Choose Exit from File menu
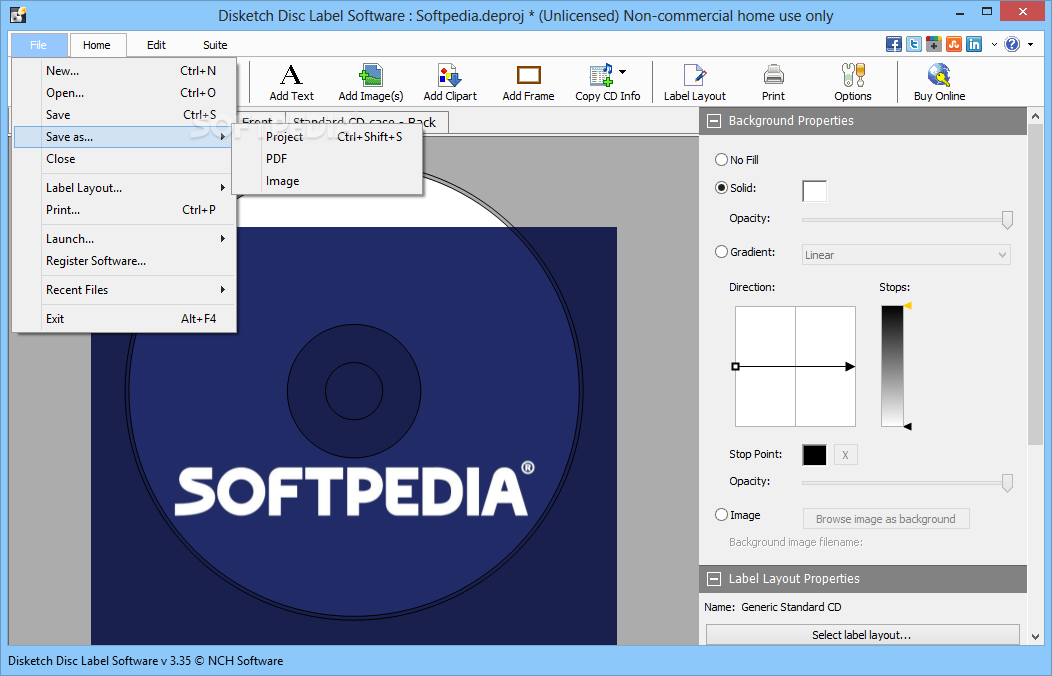This screenshot has height=676, width=1052. [125, 319]
